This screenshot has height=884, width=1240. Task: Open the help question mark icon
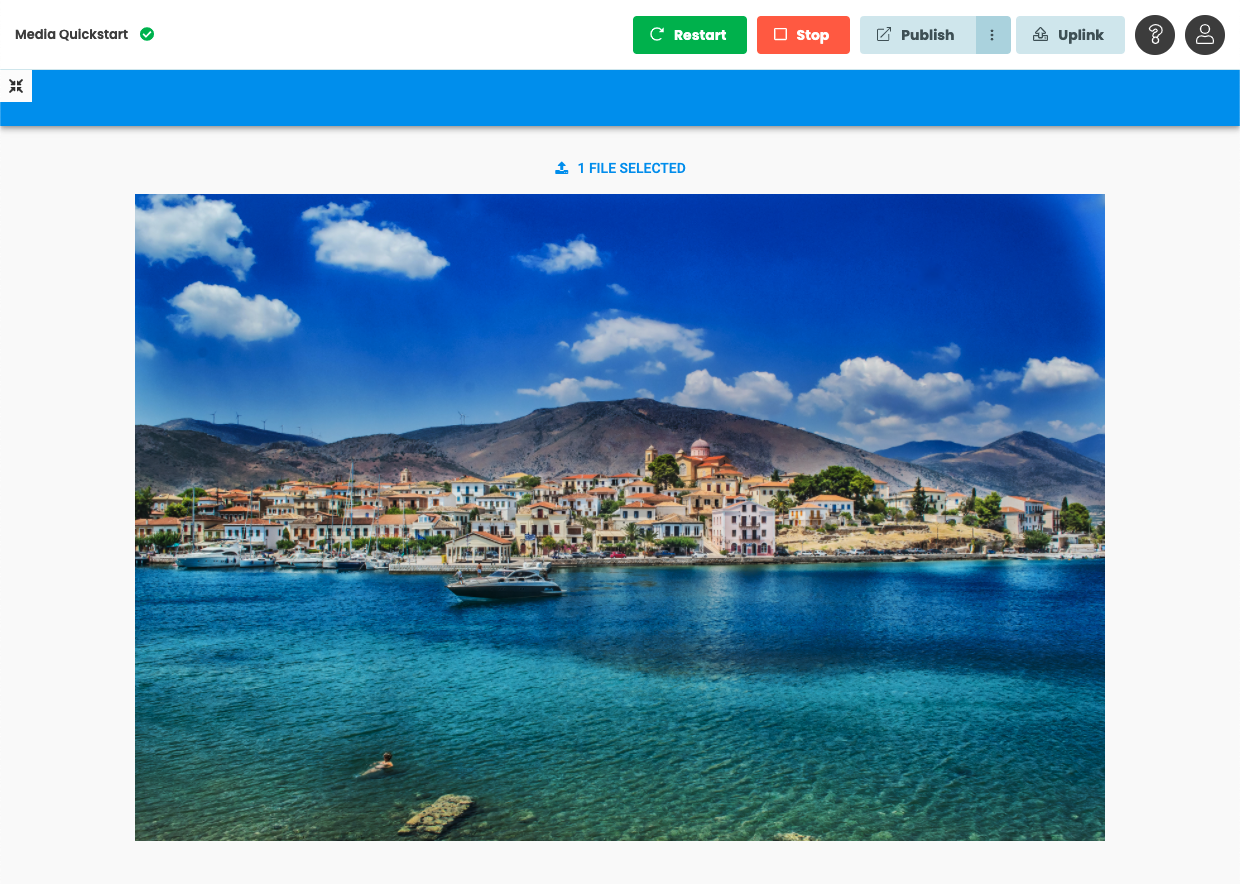(1155, 35)
